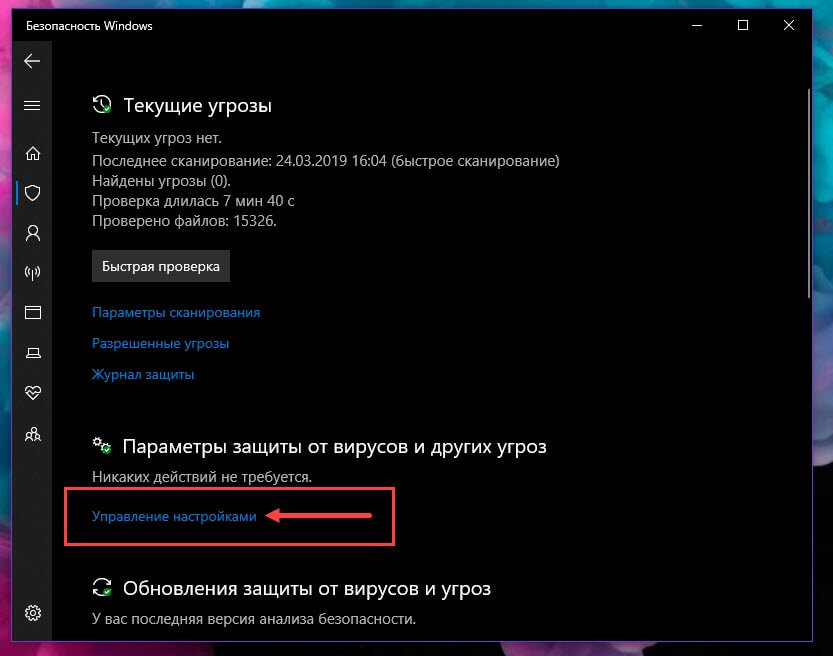
Task: Click the protection updates refresh icon
Action: 101,587
